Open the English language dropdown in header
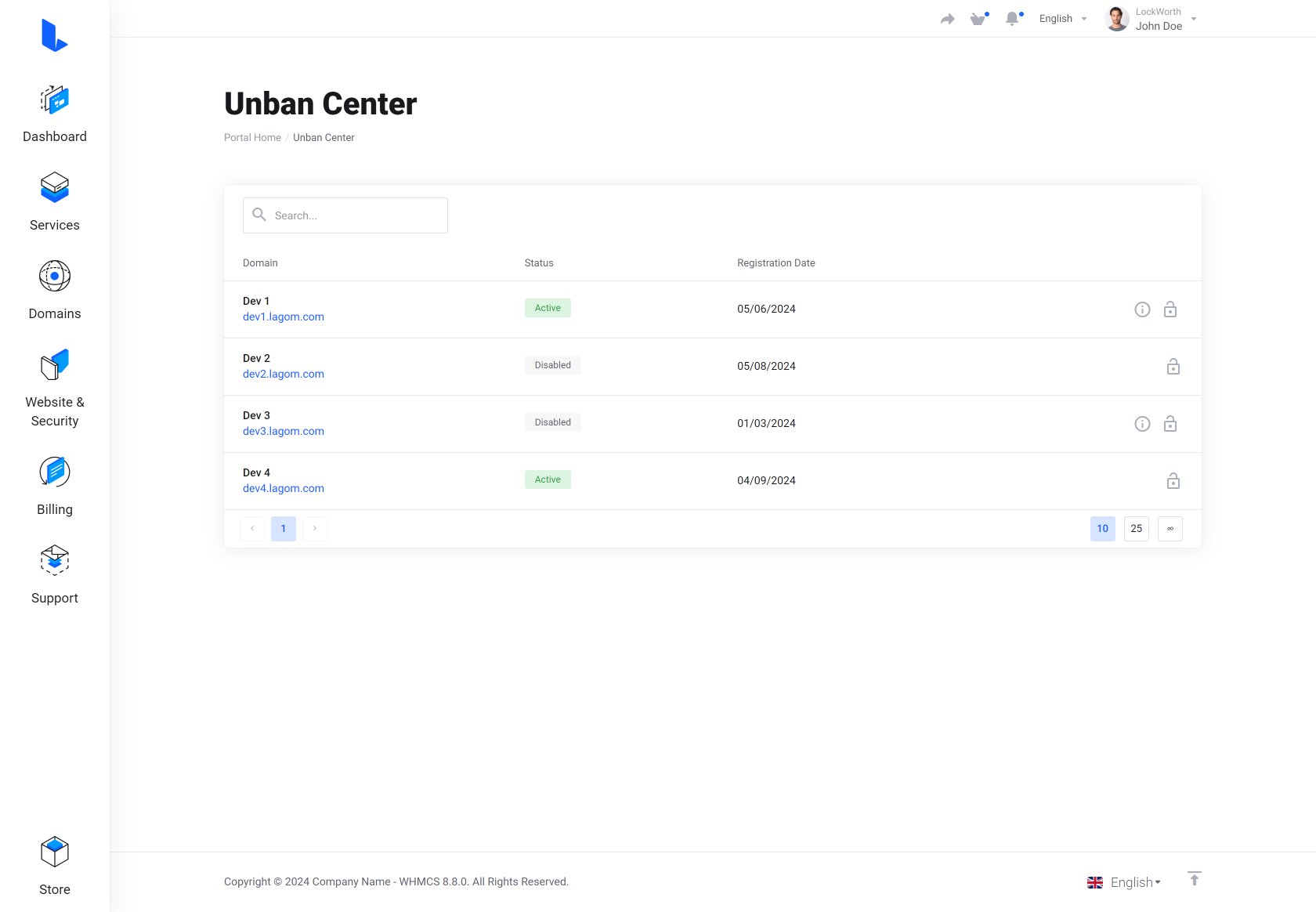This screenshot has height=912, width=1316. pyautogui.click(x=1063, y=19)
